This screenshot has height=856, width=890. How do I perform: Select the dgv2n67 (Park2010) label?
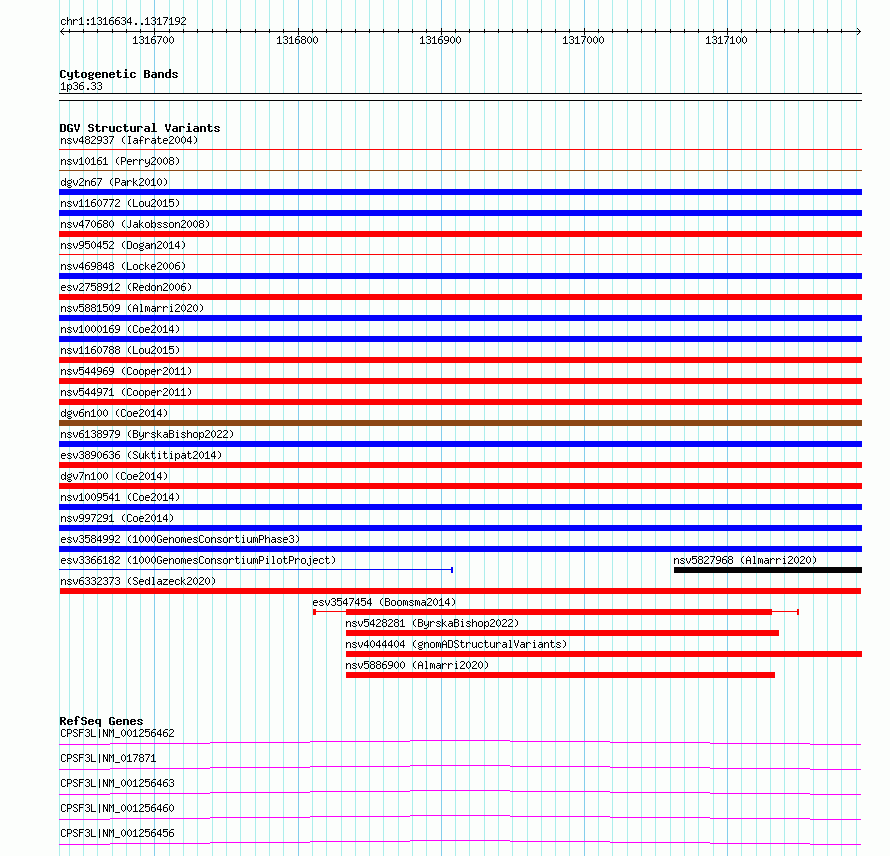(x=114, y=182)
